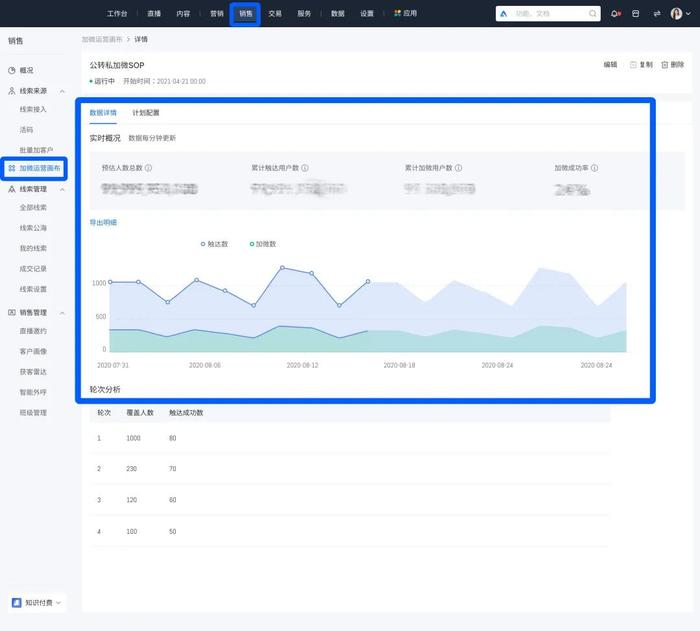
Task: Click the info icon beside 累计加微用户数
Action: [458, 168]
